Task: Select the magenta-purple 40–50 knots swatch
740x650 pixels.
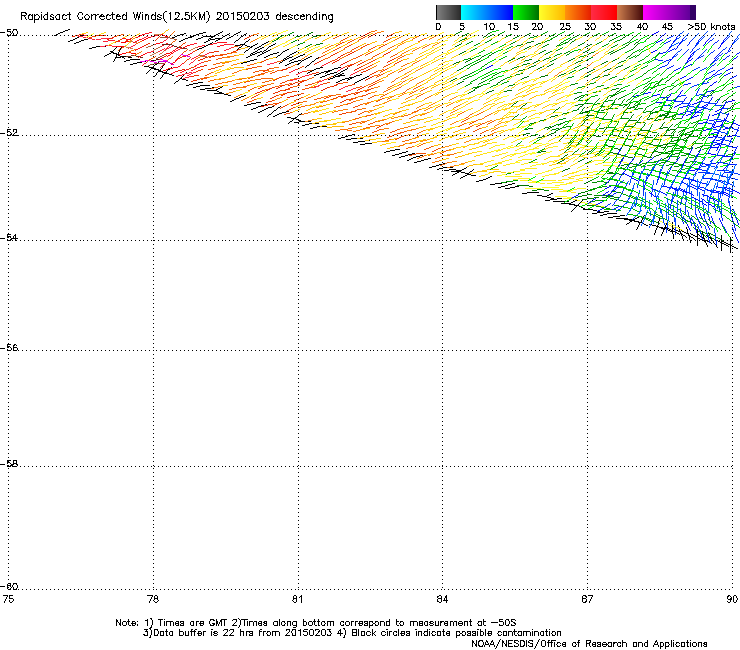Action: (x=669, y=12)
